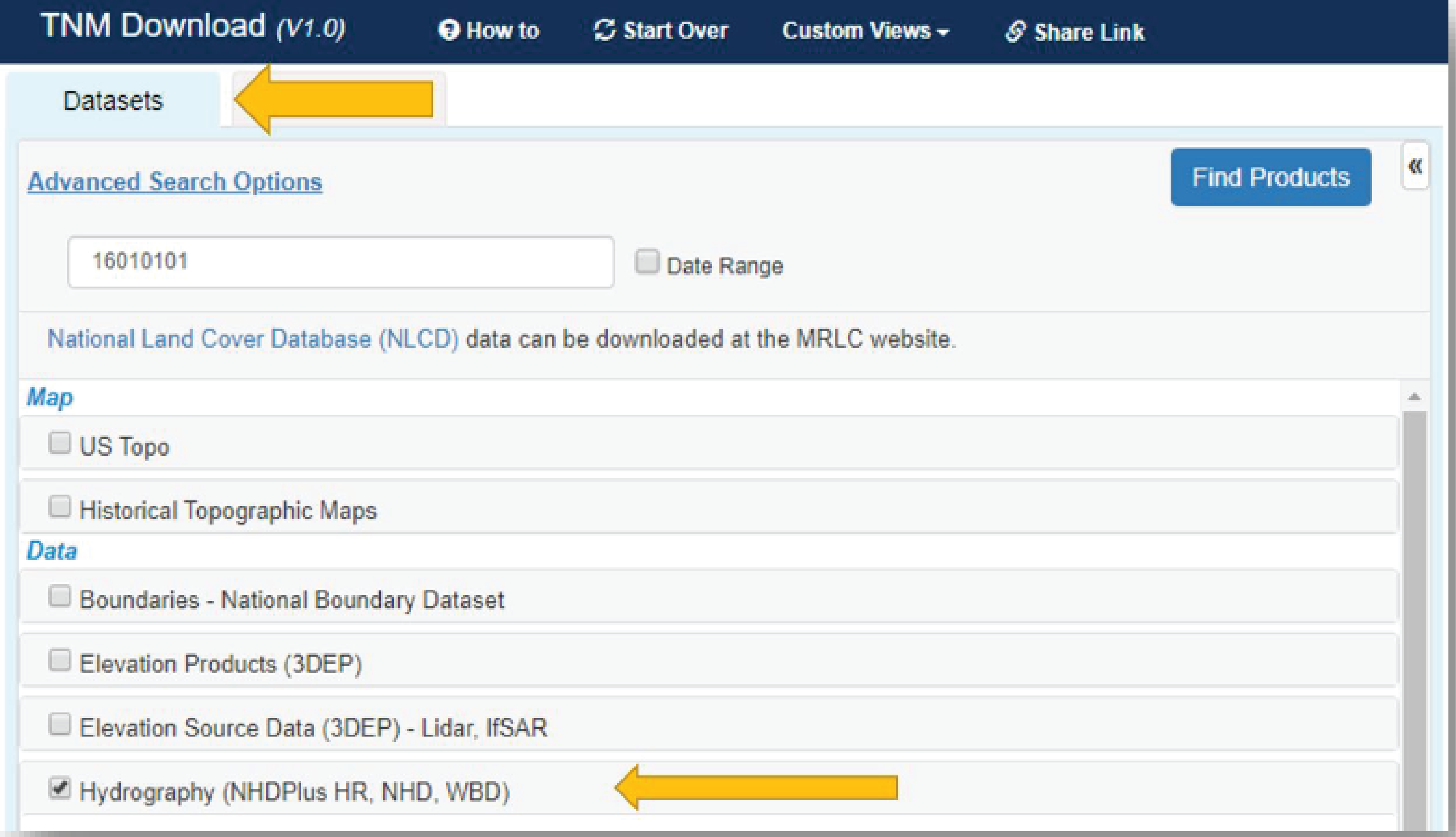Viewport: 1456px width, 837px height.
Task: Click the search field containing 16010101
Action: point(341,262)
